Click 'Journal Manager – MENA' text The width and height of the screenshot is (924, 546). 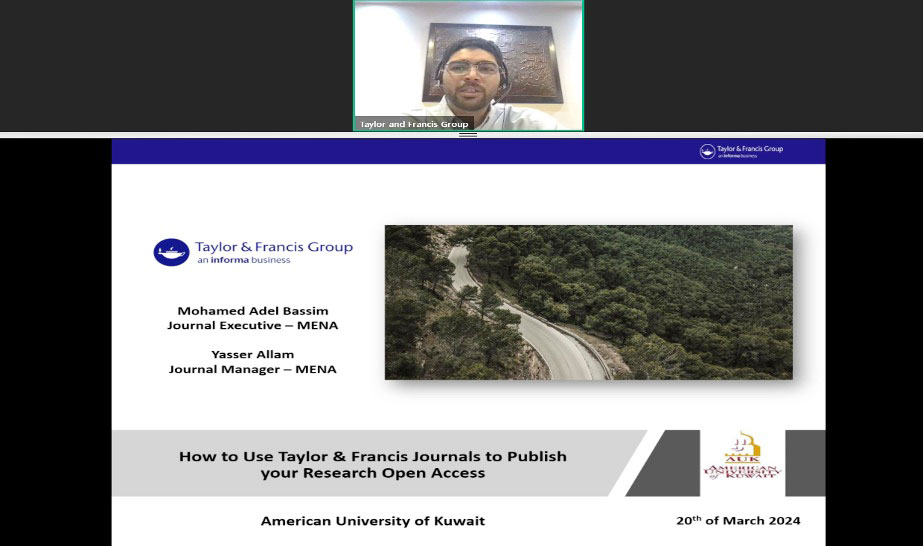click(253, 369)
